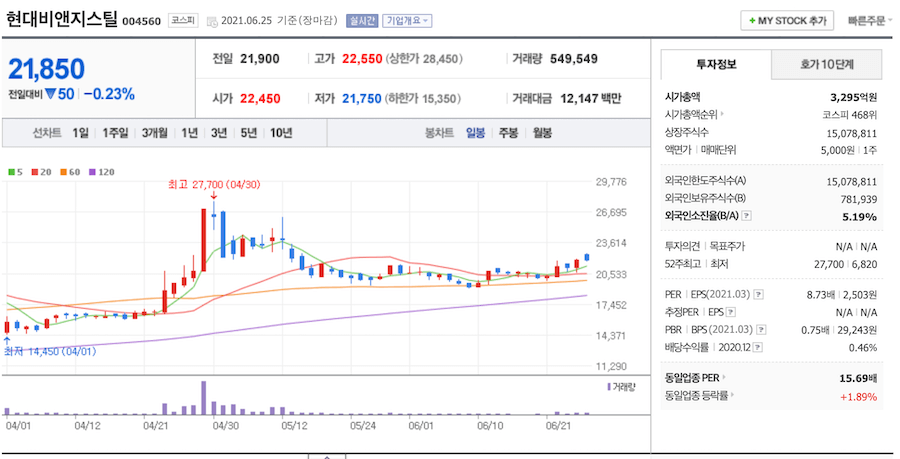The height and width of the screenshot is (459, 900).
Task: Click the MY STOCK 추가 button
Action: click(787, 21)
